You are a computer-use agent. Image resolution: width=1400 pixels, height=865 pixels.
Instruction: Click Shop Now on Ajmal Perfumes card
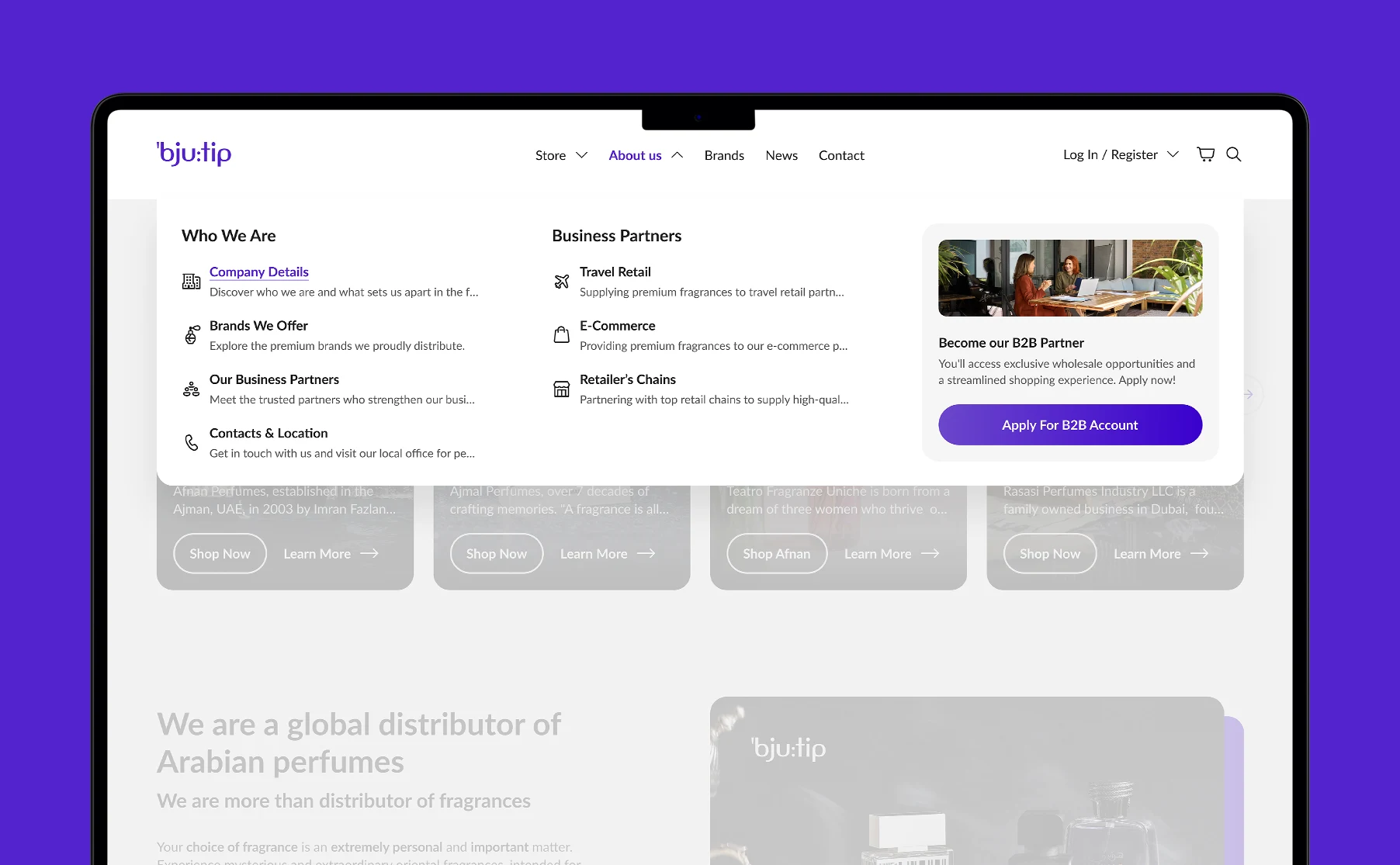coord(497,553)
